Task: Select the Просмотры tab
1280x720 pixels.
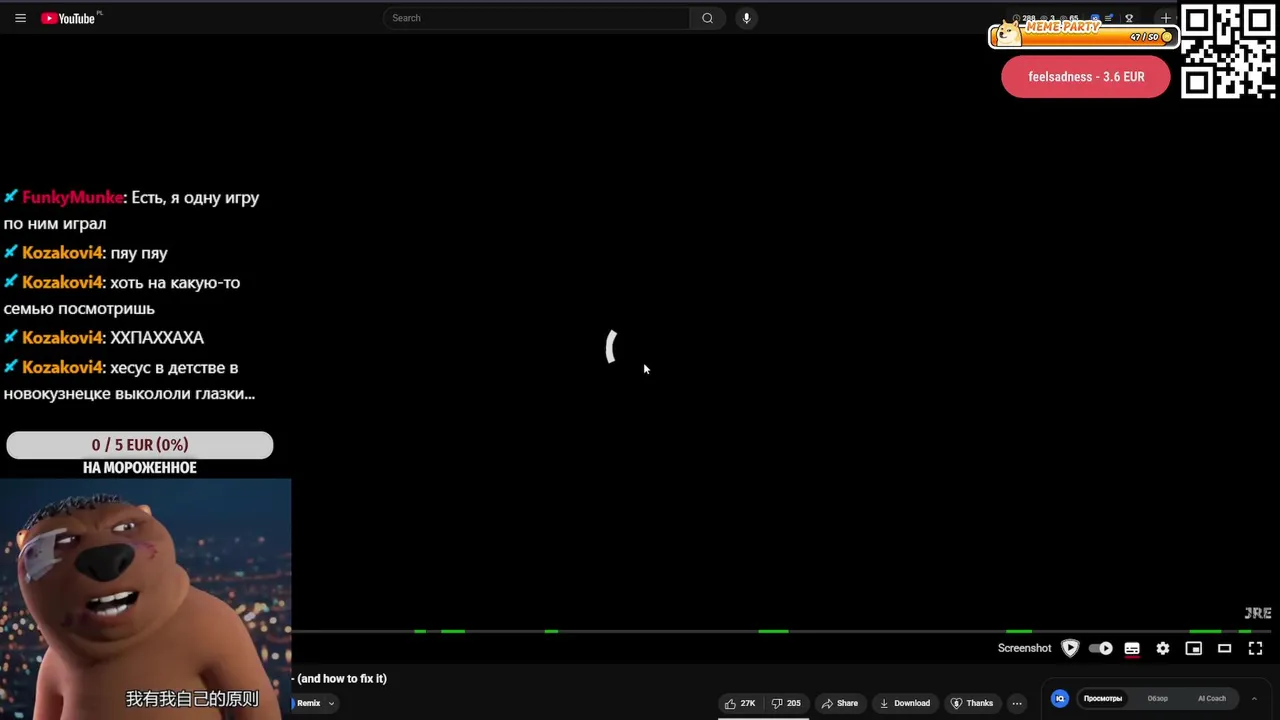Action: (x=1103, y=699)
